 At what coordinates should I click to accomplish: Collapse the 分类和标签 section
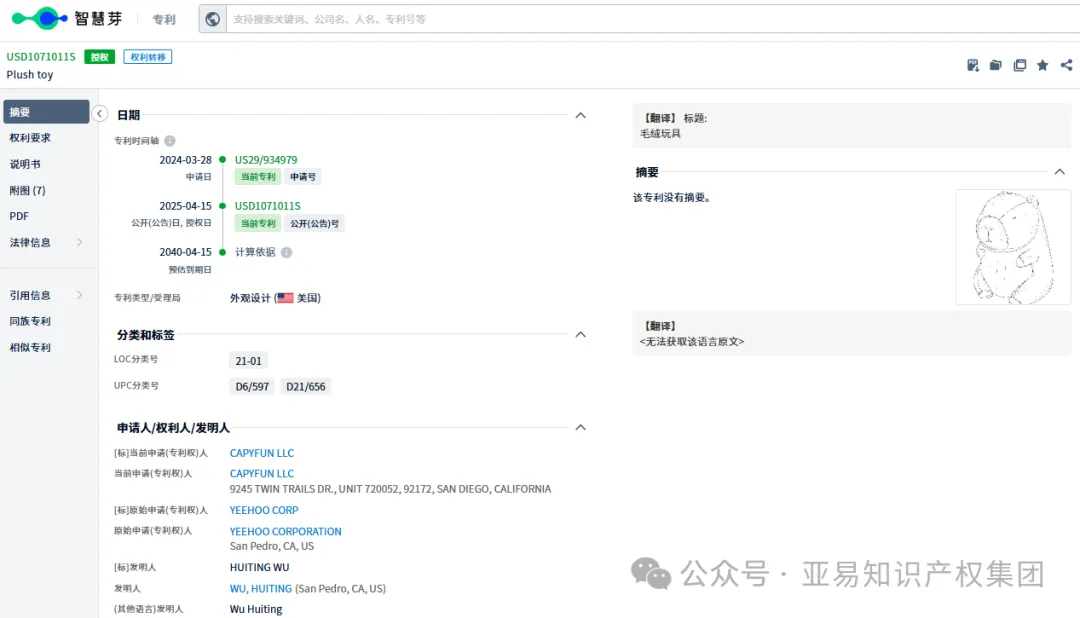point(581,334)
